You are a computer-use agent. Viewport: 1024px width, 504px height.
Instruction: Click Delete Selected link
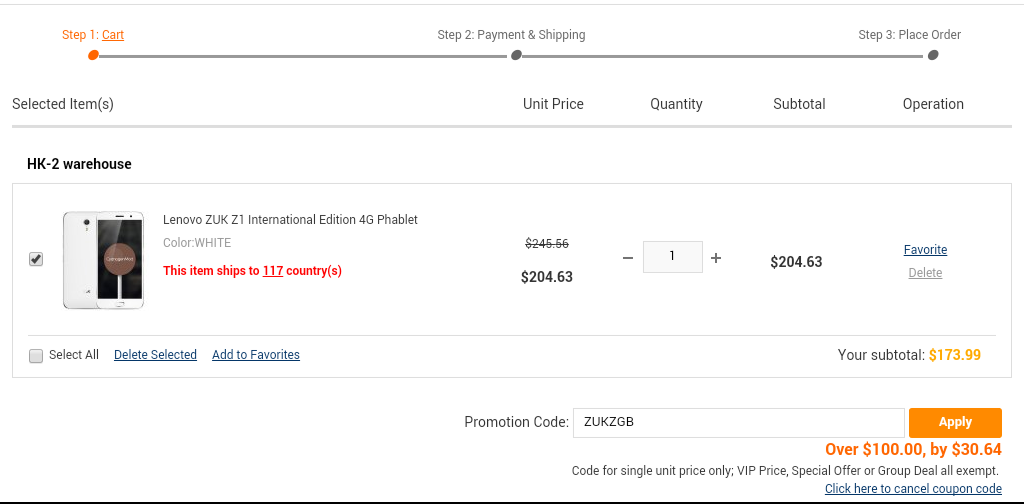pyautogui.click(x=155, y=354)
